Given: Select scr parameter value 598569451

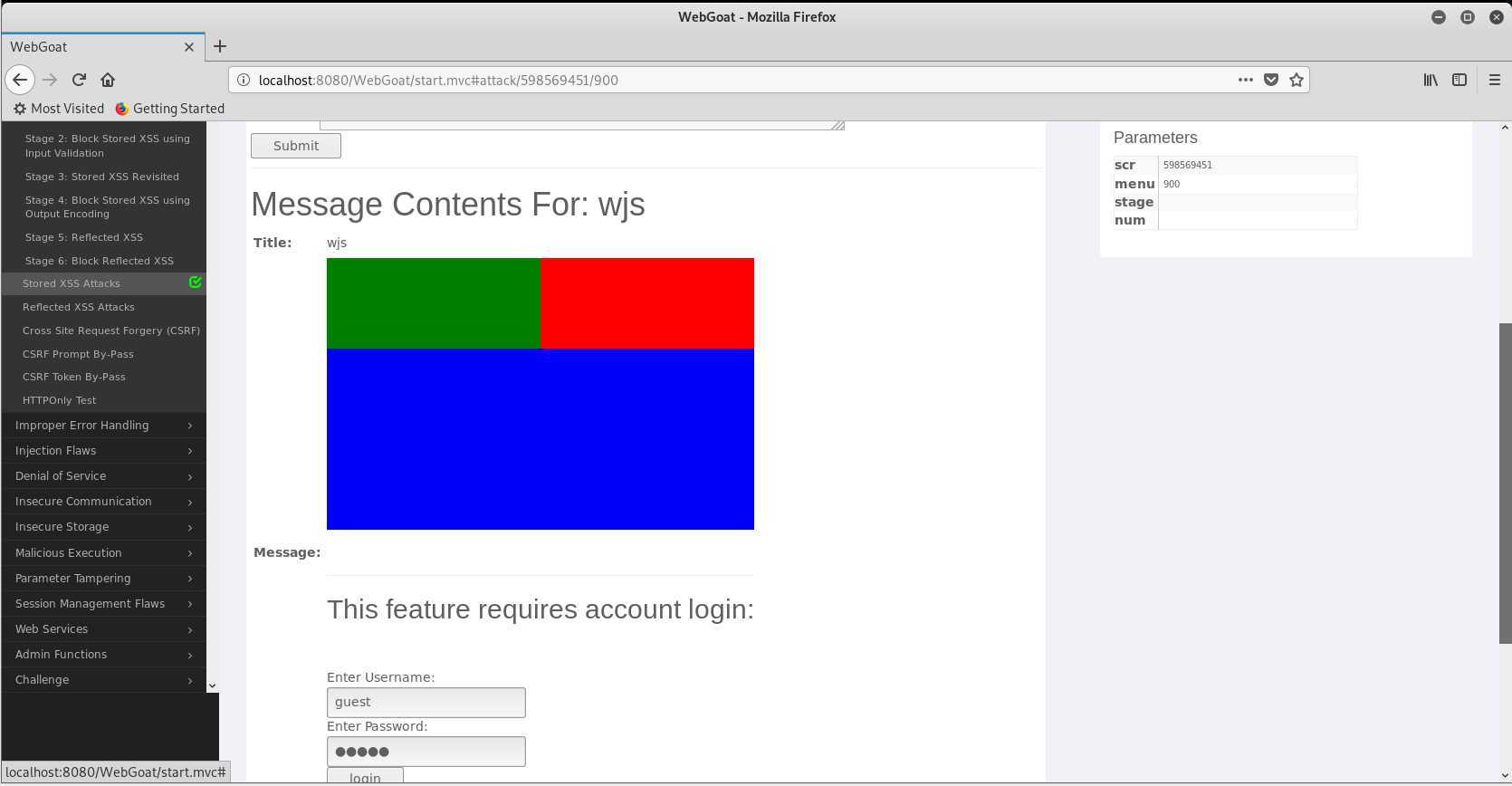Looking at the screenshot, I should 1187,165.
